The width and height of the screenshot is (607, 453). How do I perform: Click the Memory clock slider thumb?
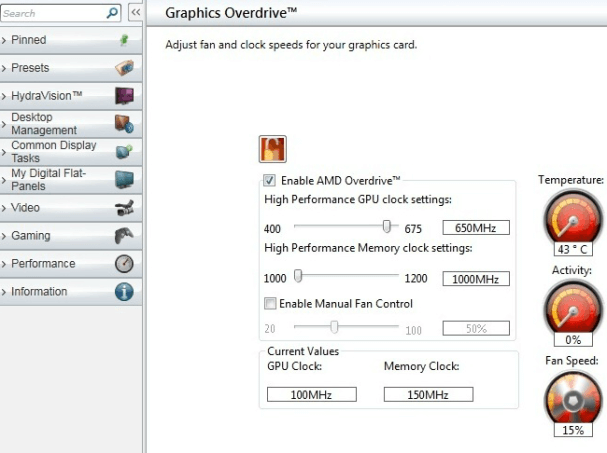(x=298, y=276)
